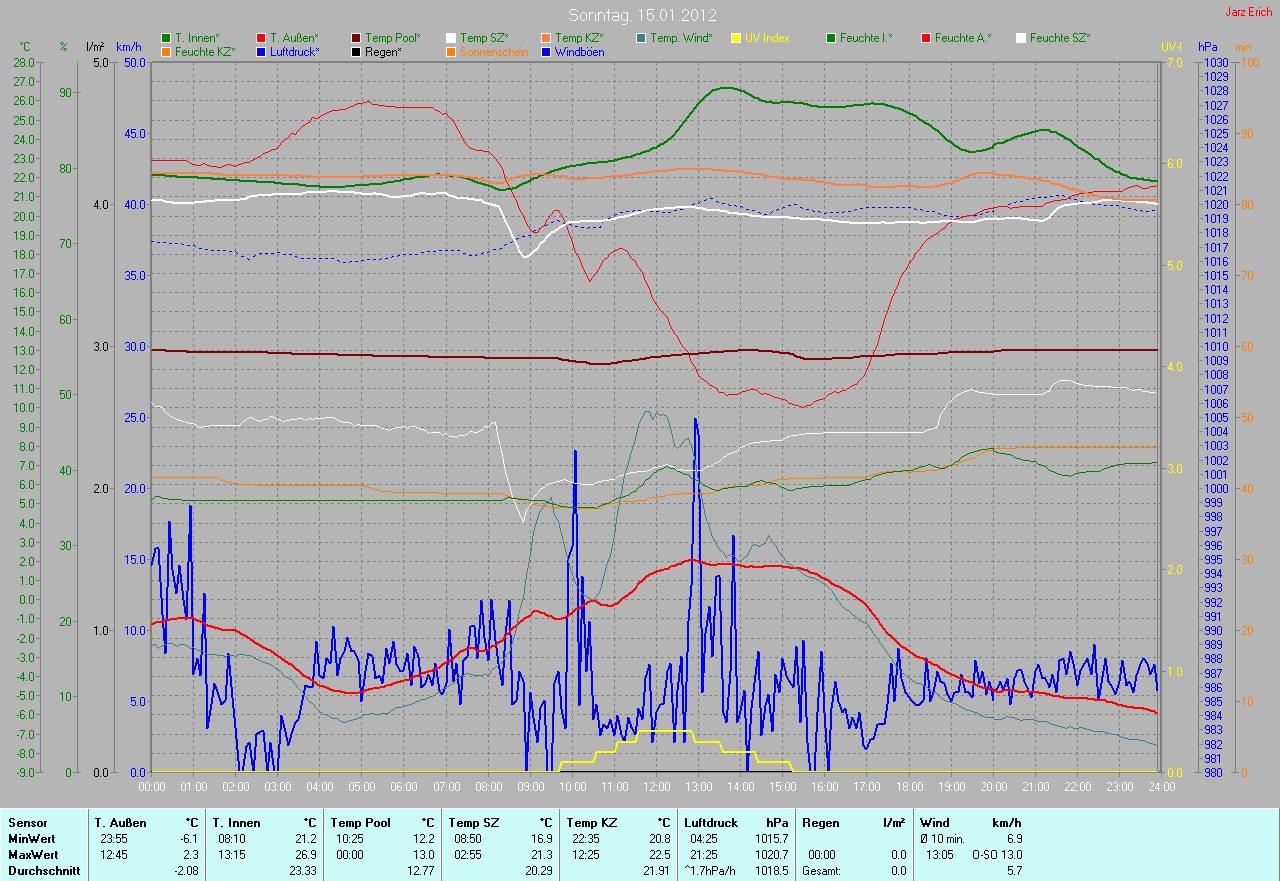The image size is (1280, 881).
Task: Click the 'UV-I' axis unit label
Action: point(1171,47)
